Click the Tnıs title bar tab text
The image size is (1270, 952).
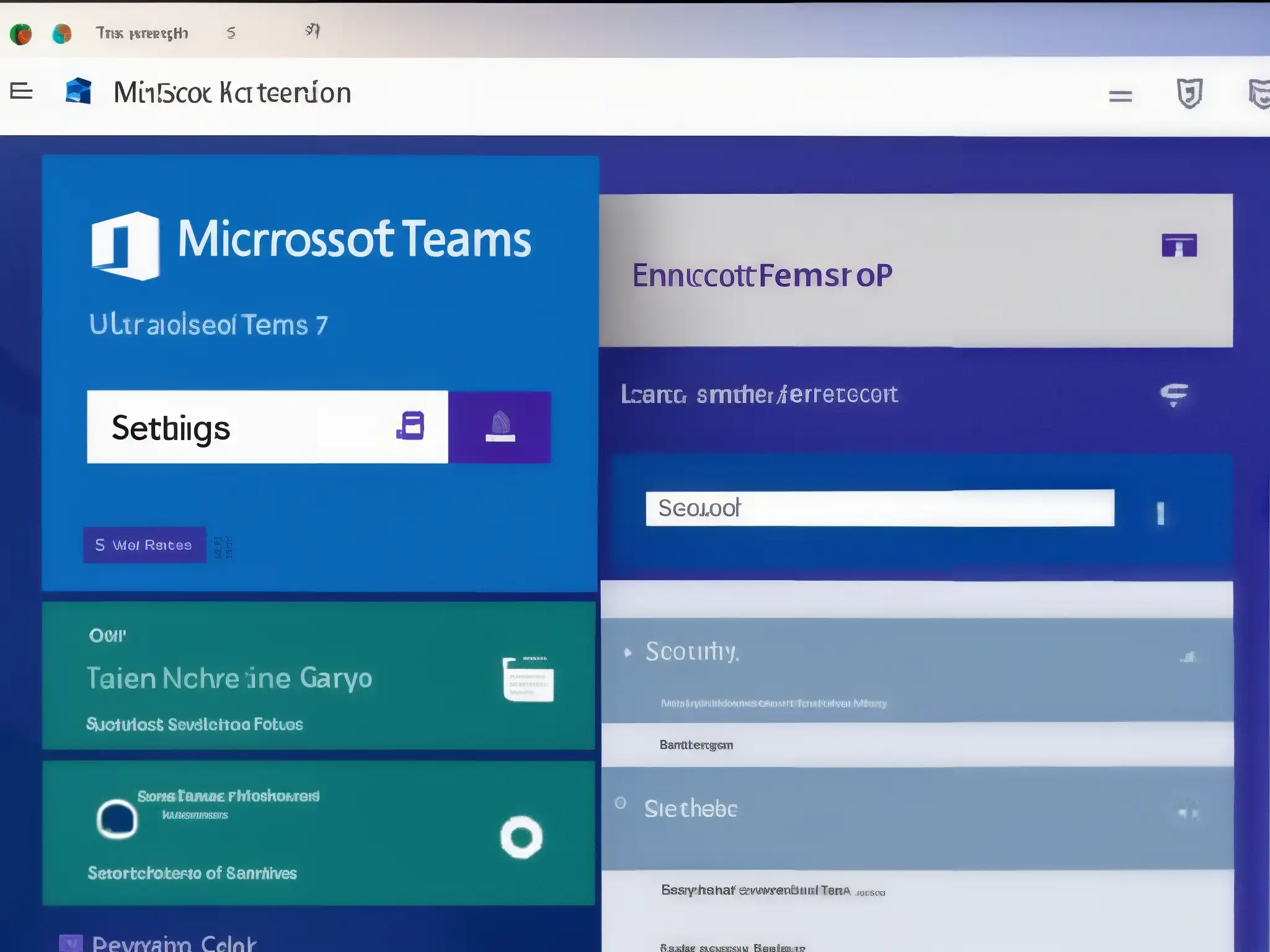tap(141, 33)
